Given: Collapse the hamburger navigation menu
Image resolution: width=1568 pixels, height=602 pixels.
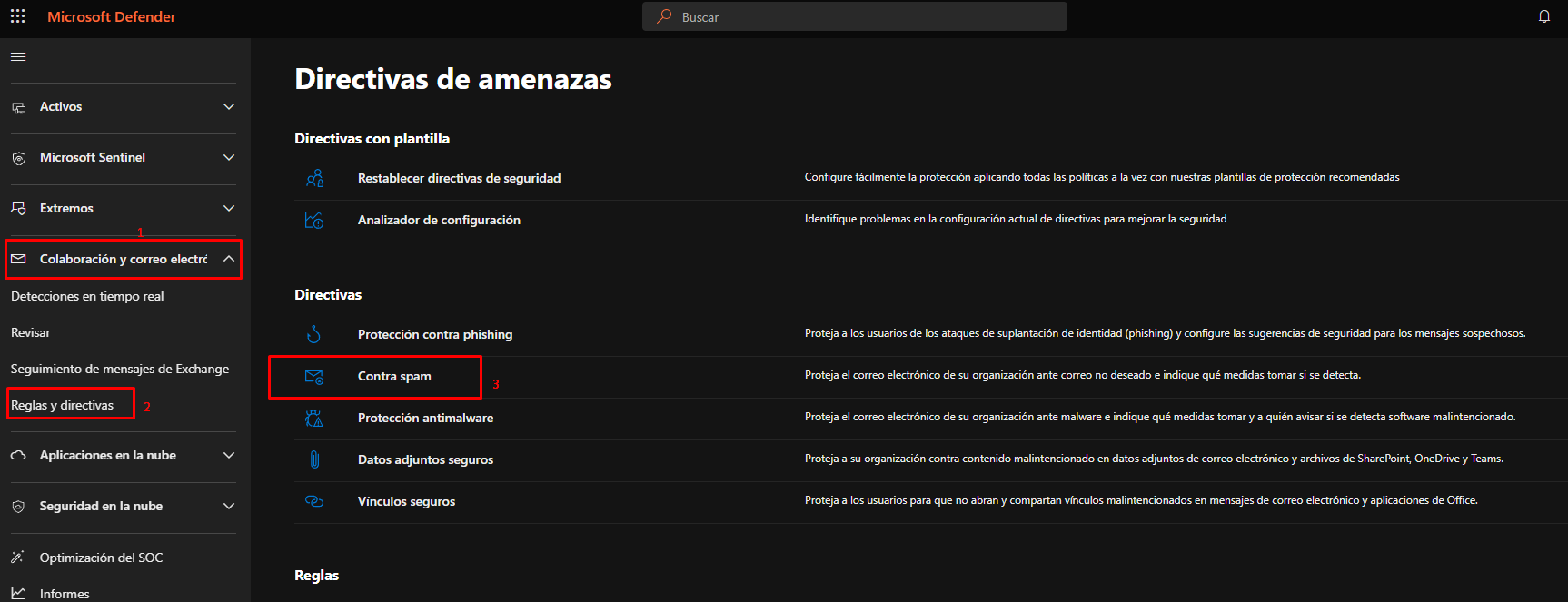Looking at the screenshot, I should point(18,57).
